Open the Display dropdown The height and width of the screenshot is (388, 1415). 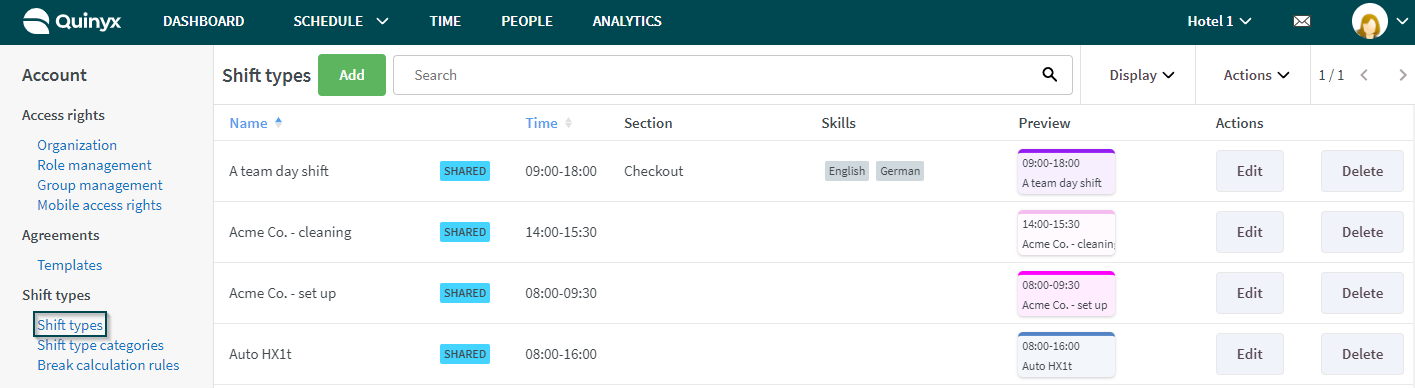pyautogui.click(x=1141, y=75)
